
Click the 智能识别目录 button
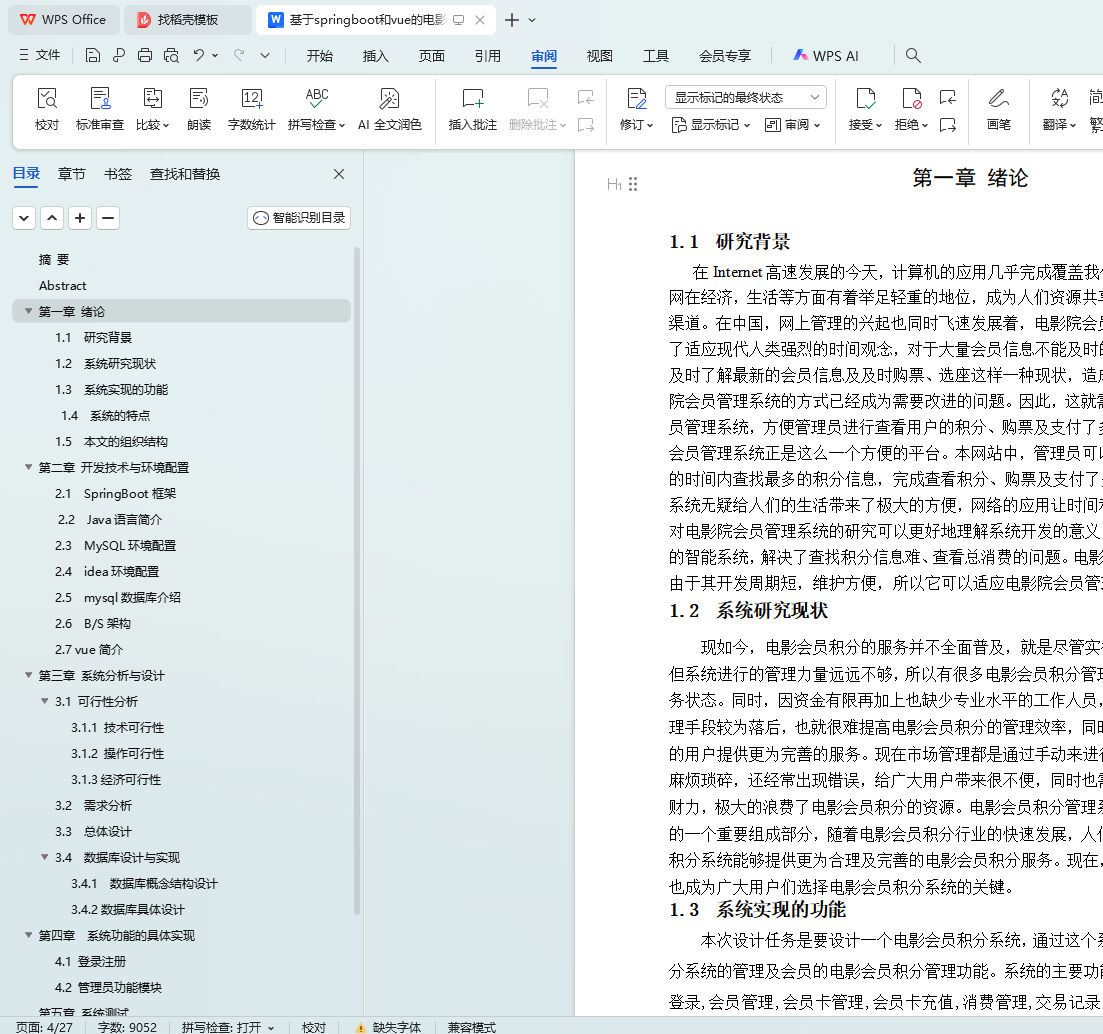[x=299, y=218]
